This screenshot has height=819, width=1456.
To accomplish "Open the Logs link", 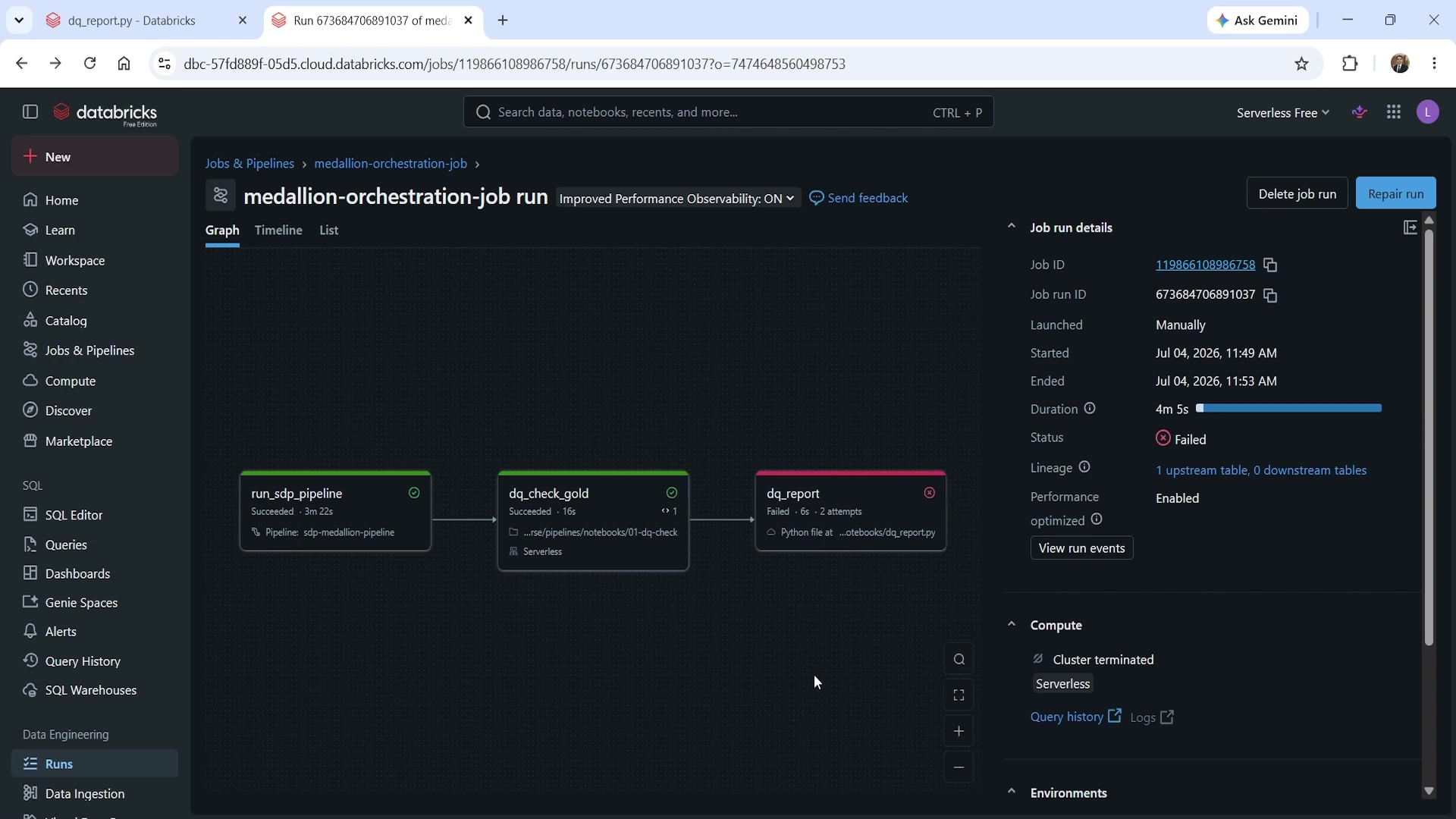I will 1152,717.
